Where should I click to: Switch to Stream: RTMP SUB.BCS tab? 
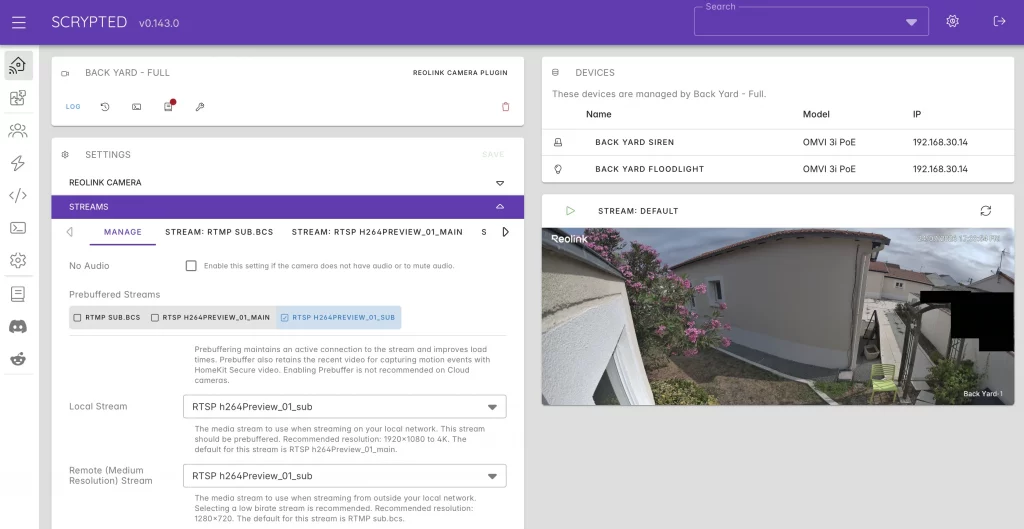pyautogui.click(x=219, y=232)
